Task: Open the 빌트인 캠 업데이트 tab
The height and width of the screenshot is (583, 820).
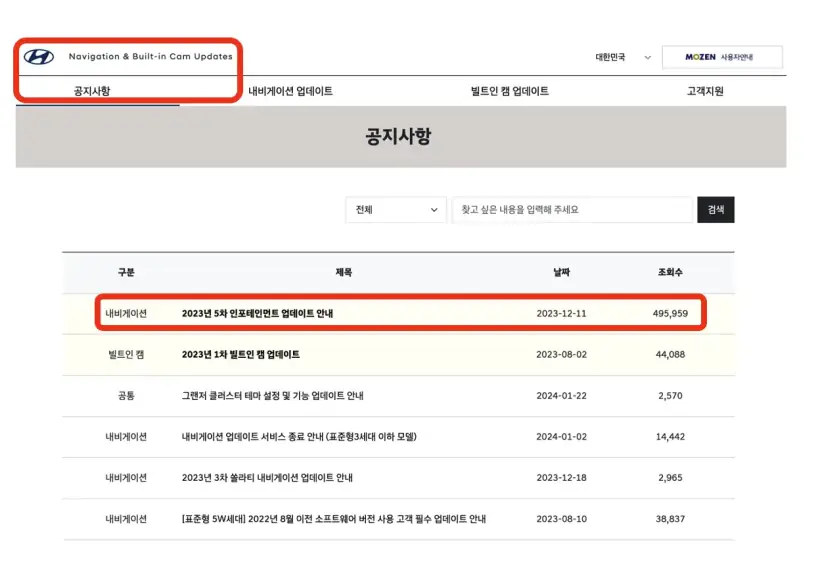Action: 511,90
